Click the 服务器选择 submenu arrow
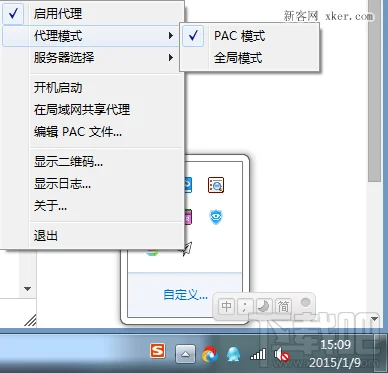388x373 pixels. coord(171,58)
